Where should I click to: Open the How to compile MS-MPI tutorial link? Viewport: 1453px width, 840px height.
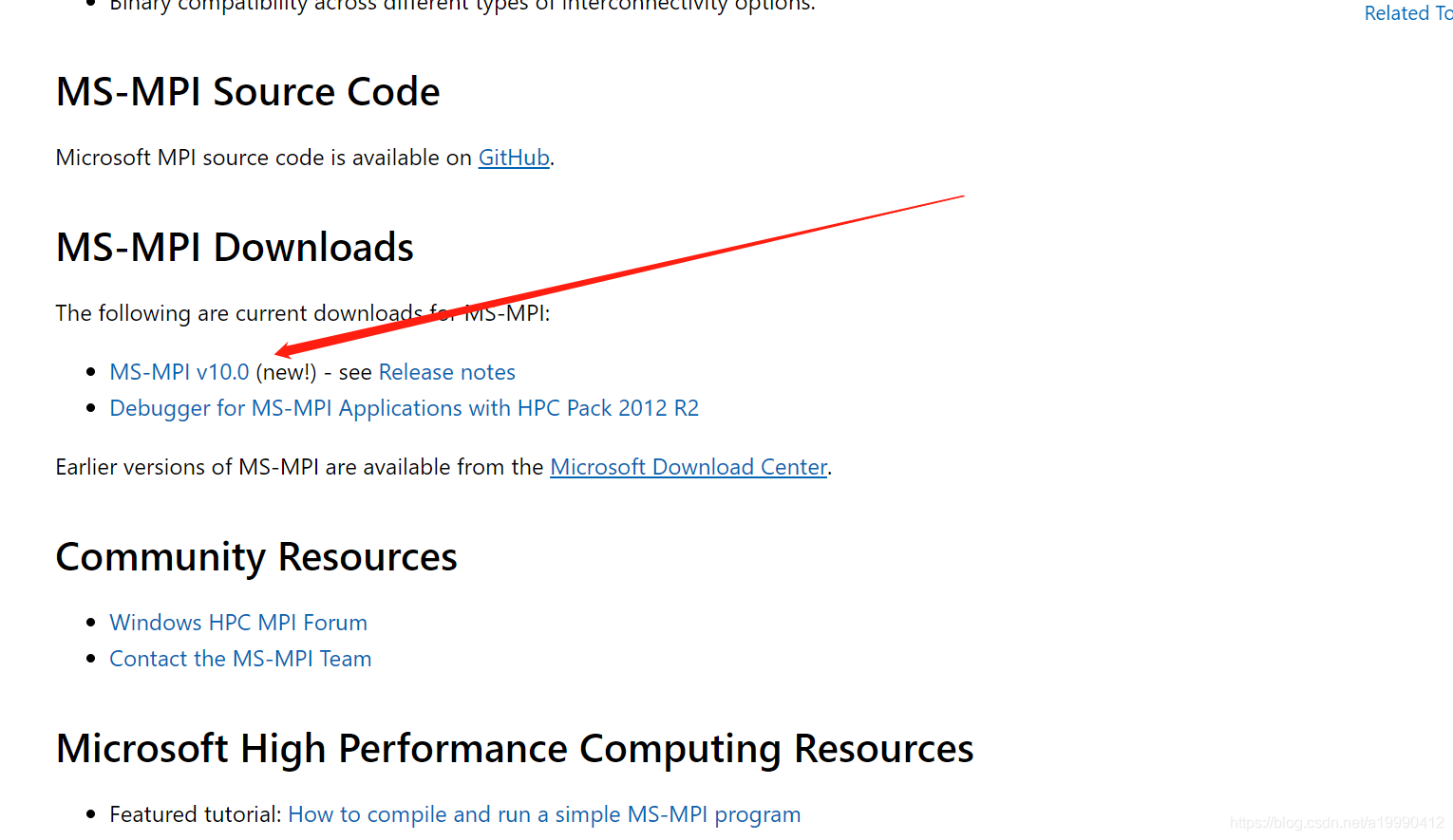(x=544, y=814)
